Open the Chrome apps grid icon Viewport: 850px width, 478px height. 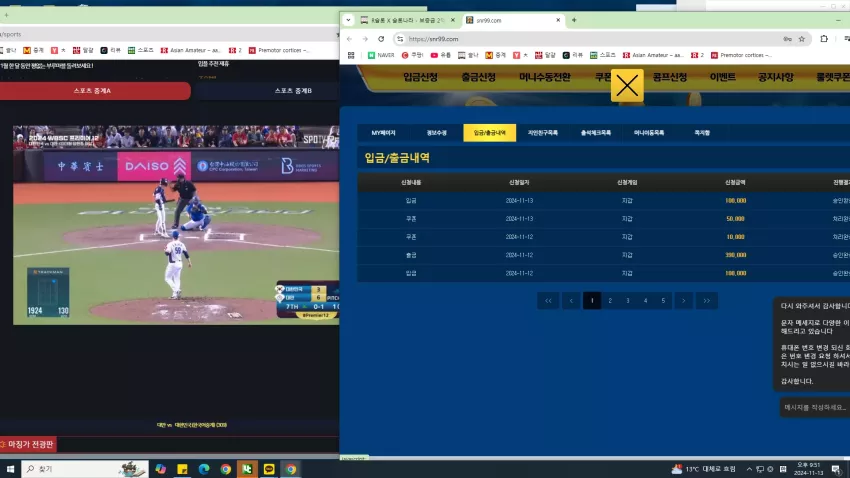tap(351, 55)
